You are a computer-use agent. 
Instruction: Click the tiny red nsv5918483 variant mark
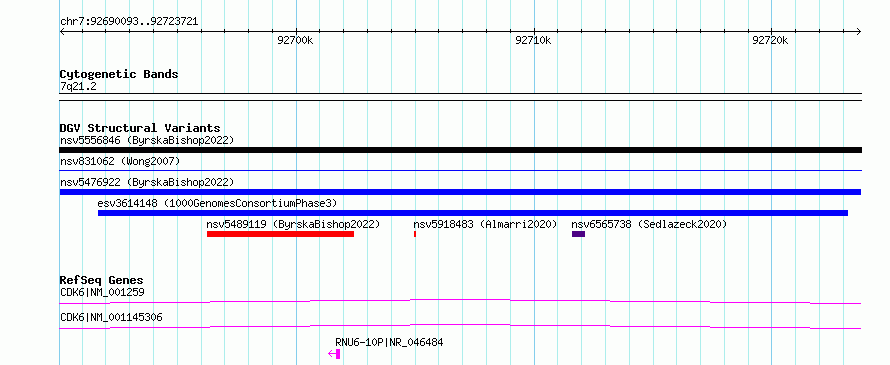(415, 234)
